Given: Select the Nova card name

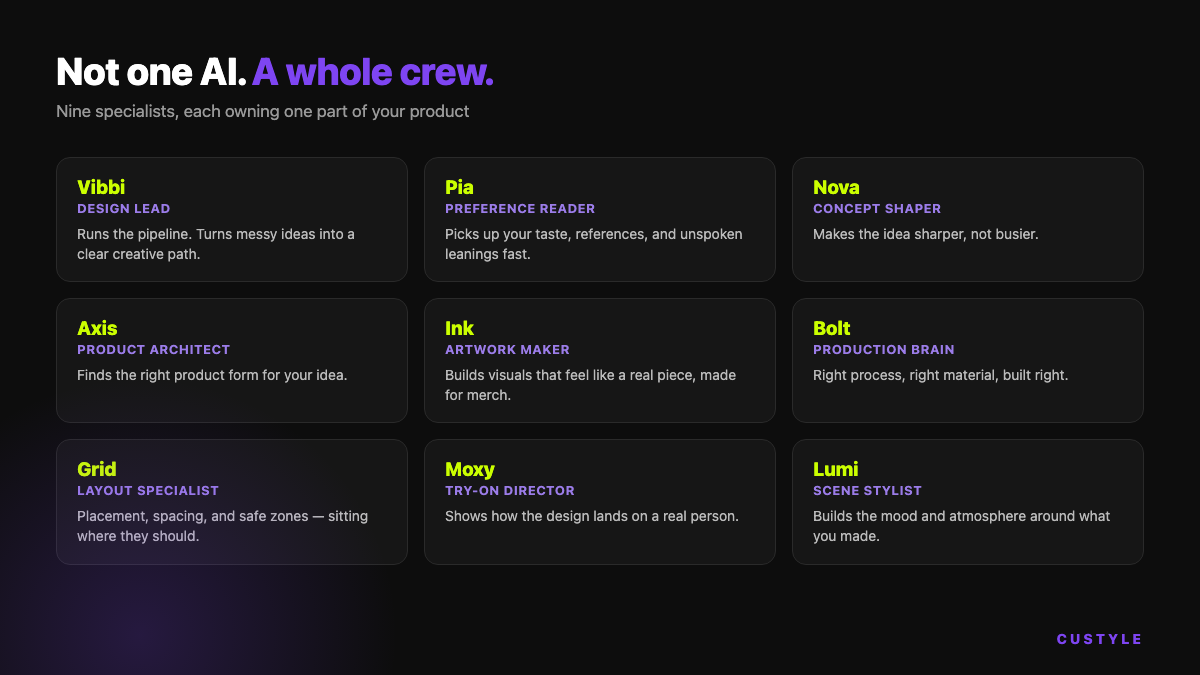Looking at the screenshot, I should click(836, 187).
